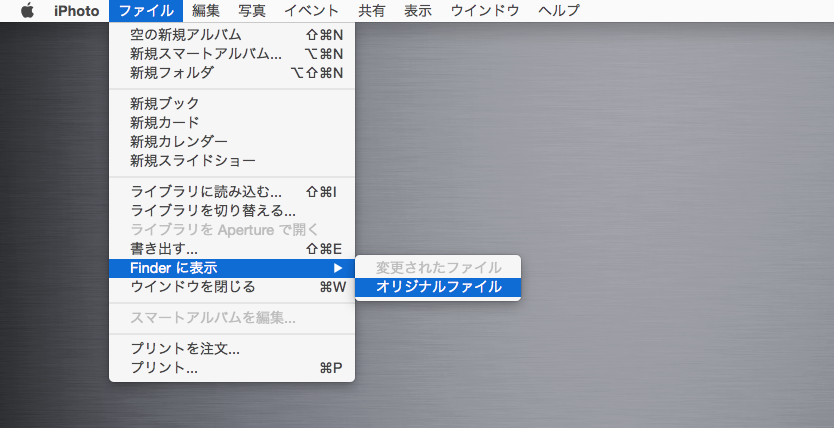Image resolution: width=834 pixels, height=428 pixels.
Task: Open the ウインドウ menu
Action: 485,11
